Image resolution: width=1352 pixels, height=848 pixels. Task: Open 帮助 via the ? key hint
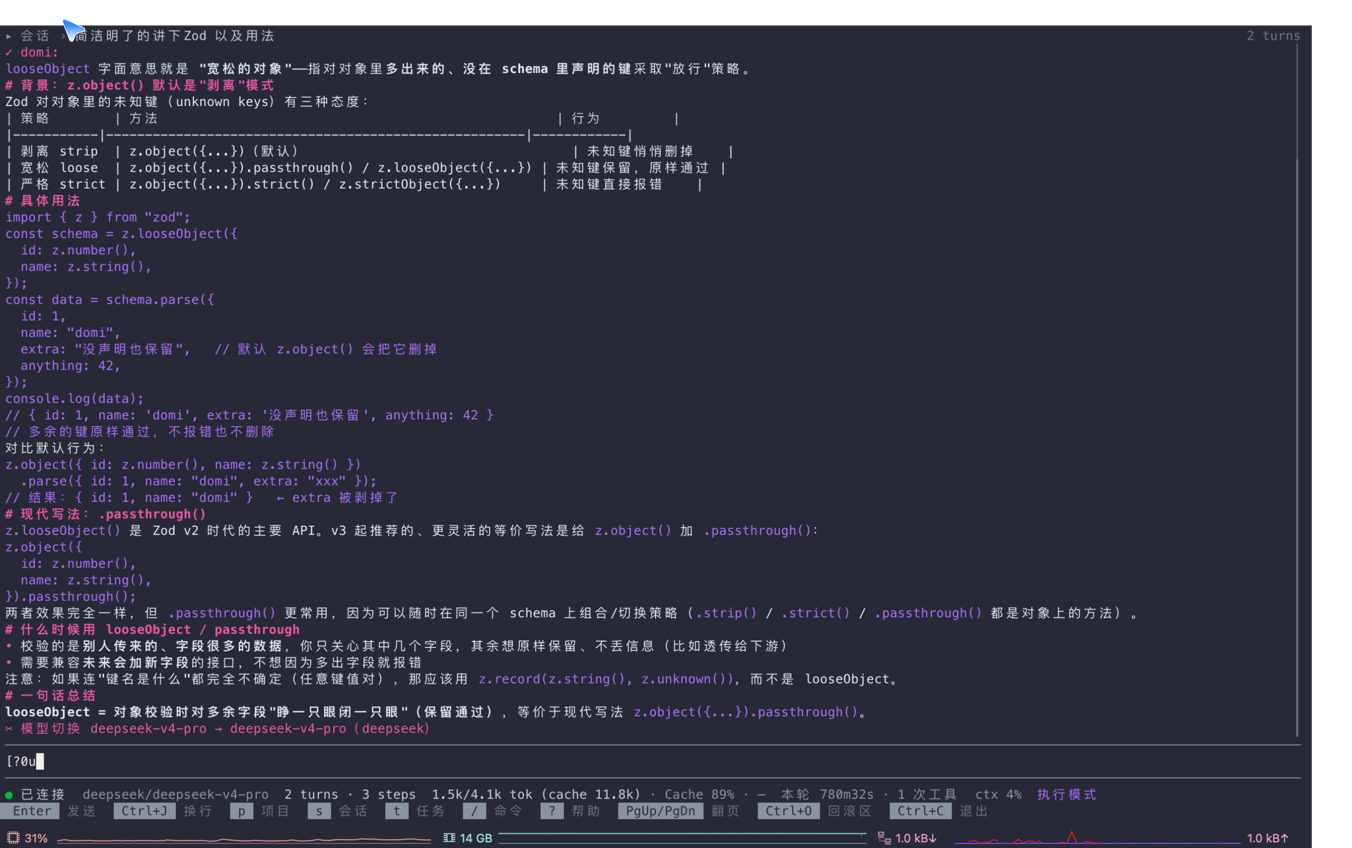(570, 811)
